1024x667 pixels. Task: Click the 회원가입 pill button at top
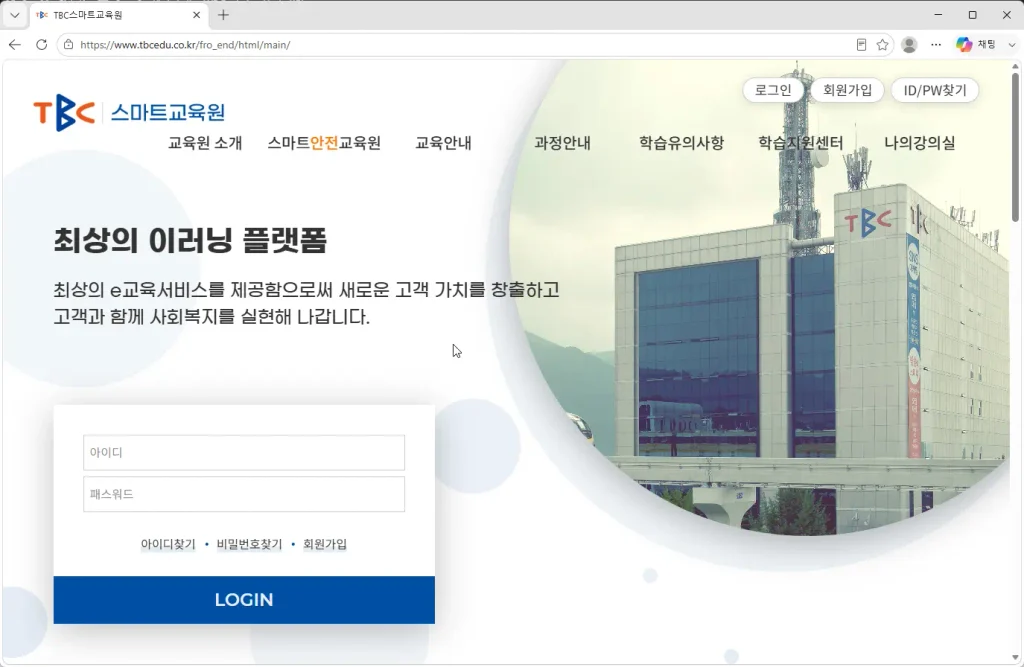[x=847, y=90]
